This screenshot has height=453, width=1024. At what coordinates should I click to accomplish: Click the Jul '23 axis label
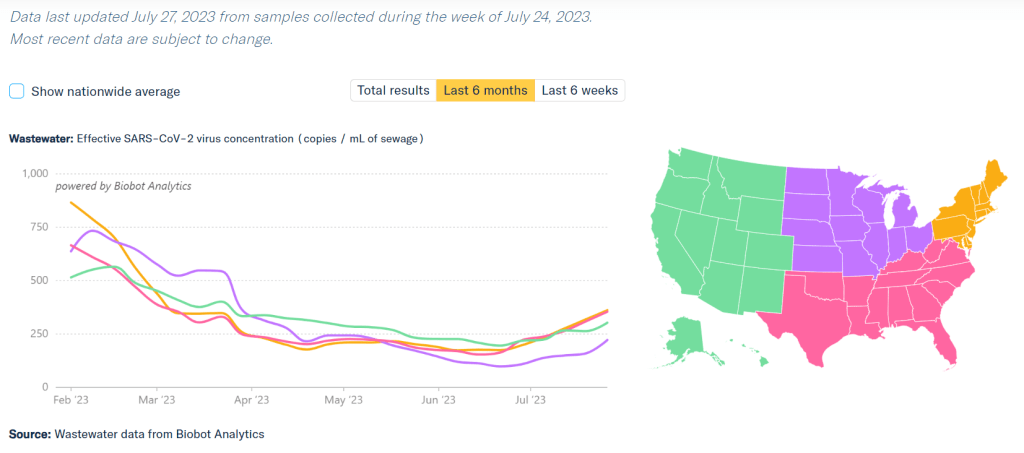pyautogui.click(x=529, y=400)
